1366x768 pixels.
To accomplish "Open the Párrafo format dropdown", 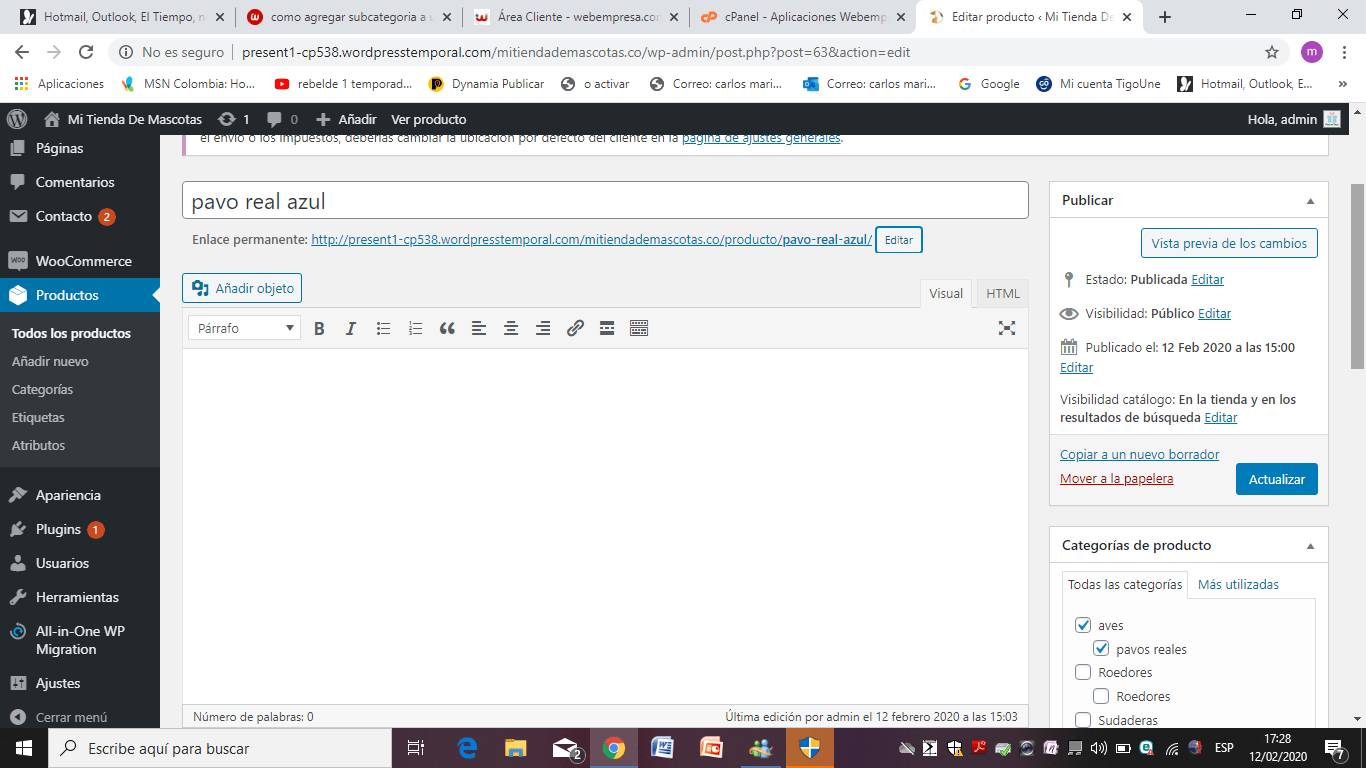I will point(245,328).
